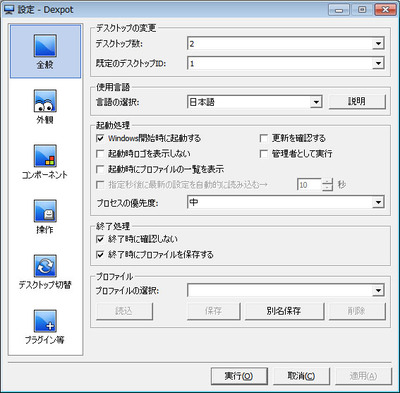Click the Dexpot title bar monitor icon
The image size is (400, 393).
[x=8, y=10]
